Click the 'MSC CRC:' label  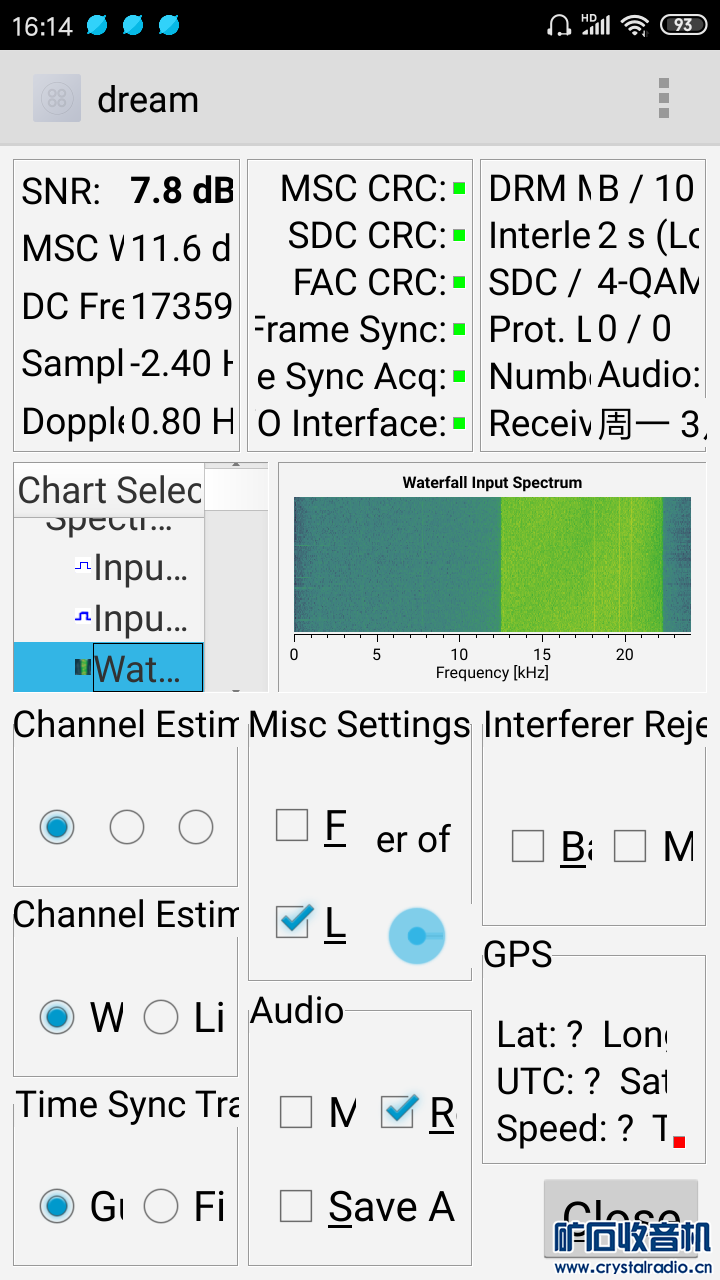(x=363, y=188)
